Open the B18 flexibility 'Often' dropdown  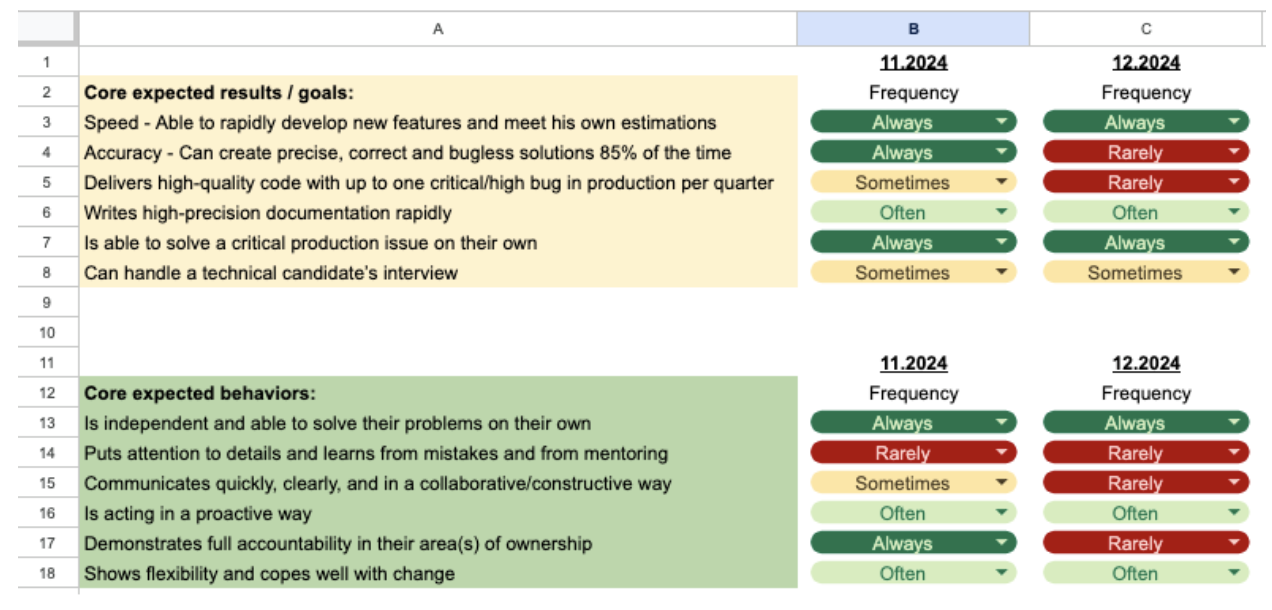(913, 573)
